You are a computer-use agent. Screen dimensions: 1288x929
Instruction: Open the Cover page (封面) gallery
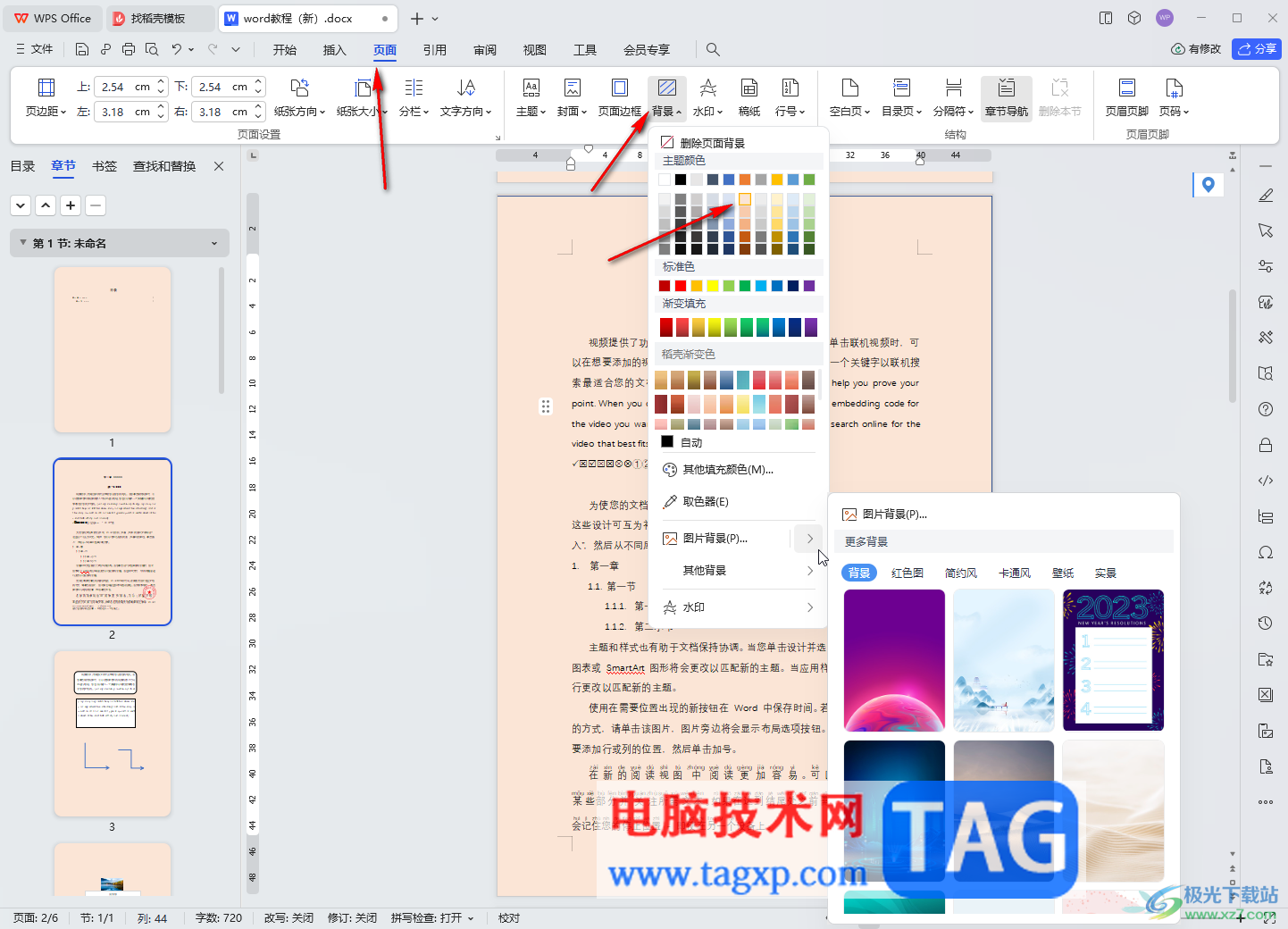tap(573, 98)
